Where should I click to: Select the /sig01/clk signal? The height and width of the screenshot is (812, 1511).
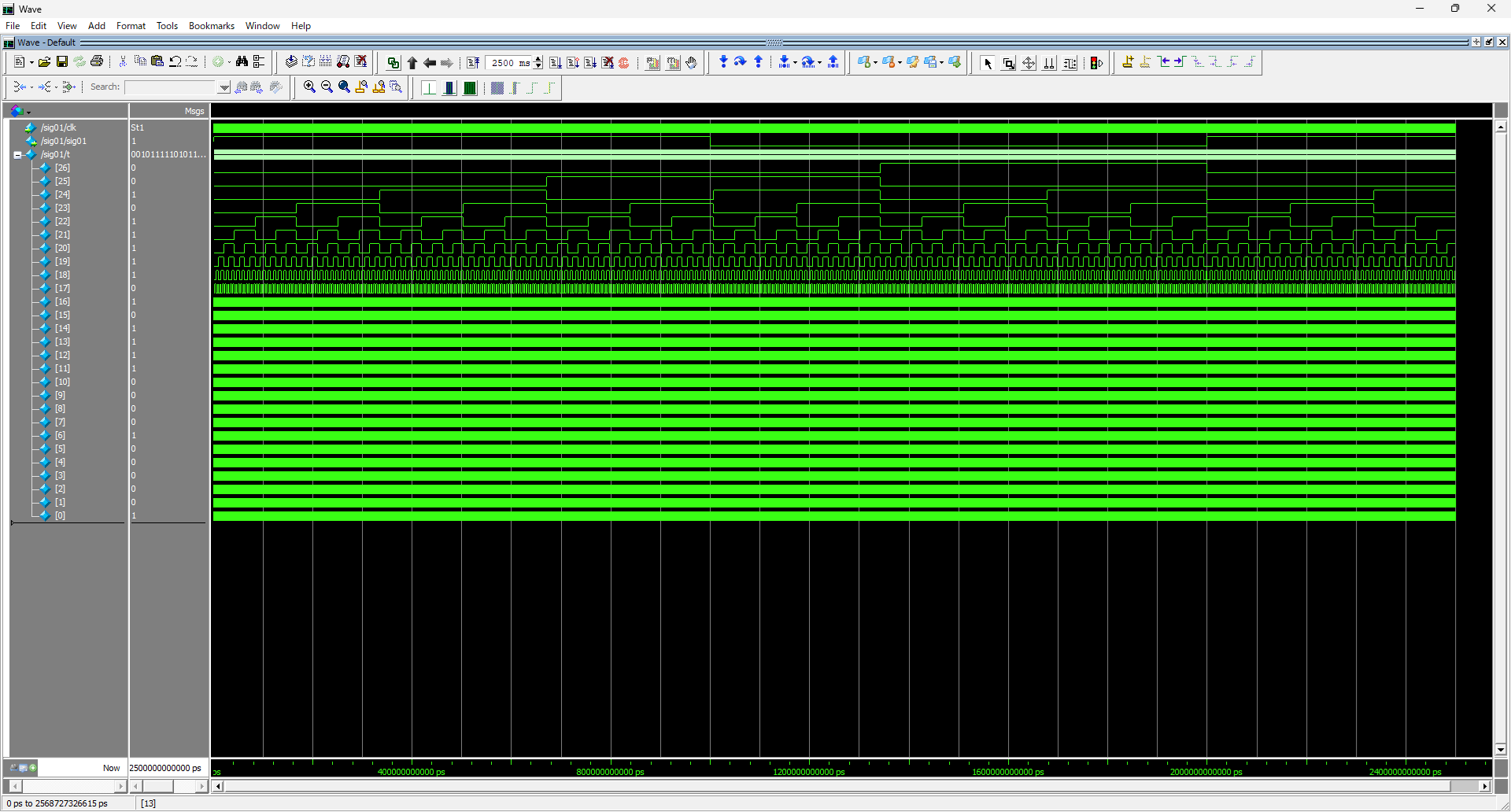pyautogui.click(x=59, y=127)
